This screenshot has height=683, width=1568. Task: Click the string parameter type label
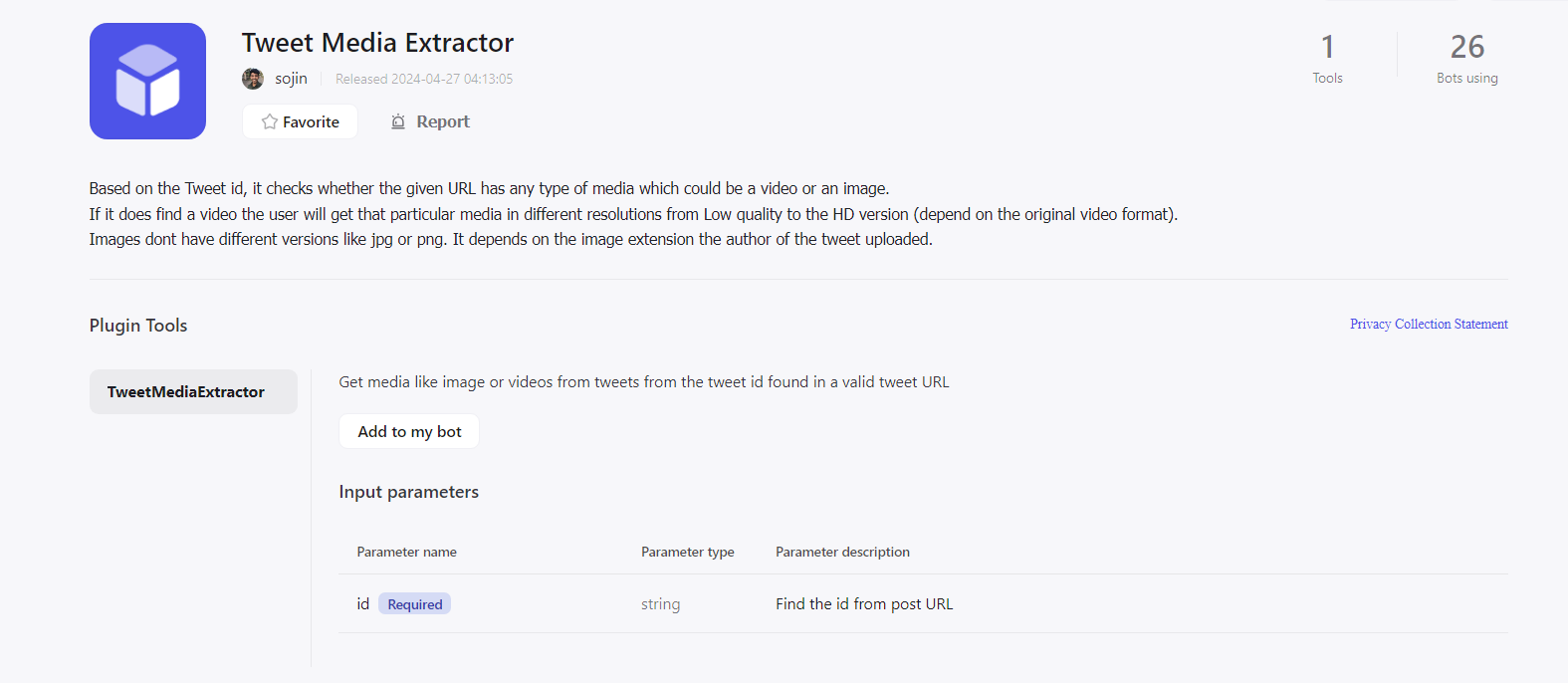point(660,603)
